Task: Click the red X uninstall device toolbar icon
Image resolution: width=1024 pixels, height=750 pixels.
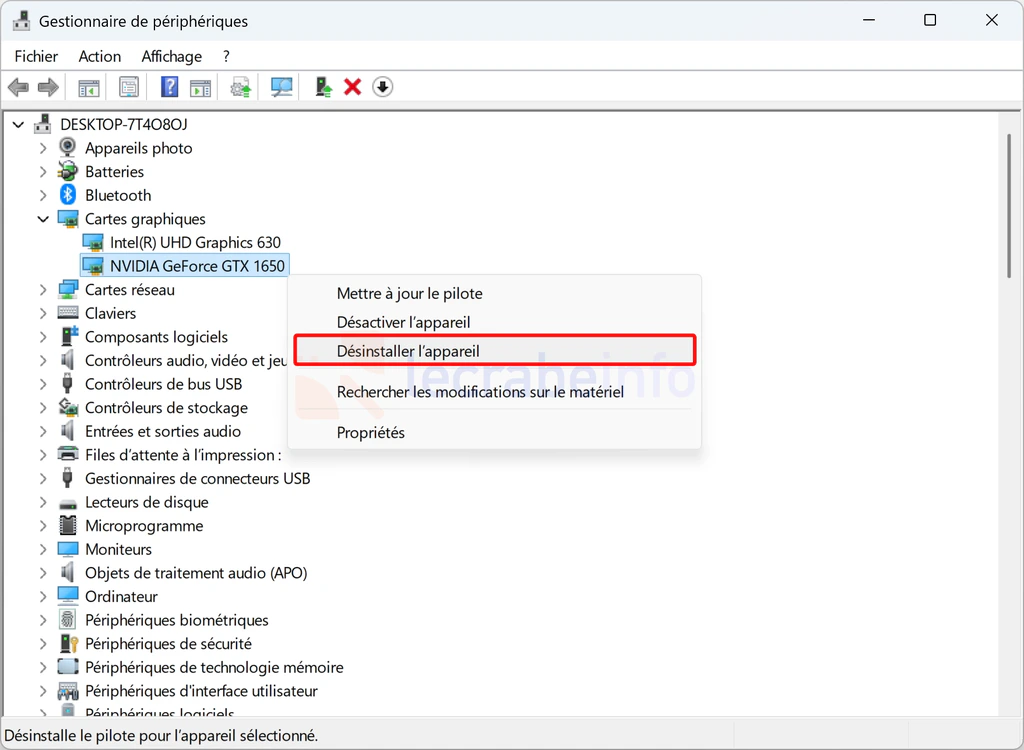Action: click(352, 87)
